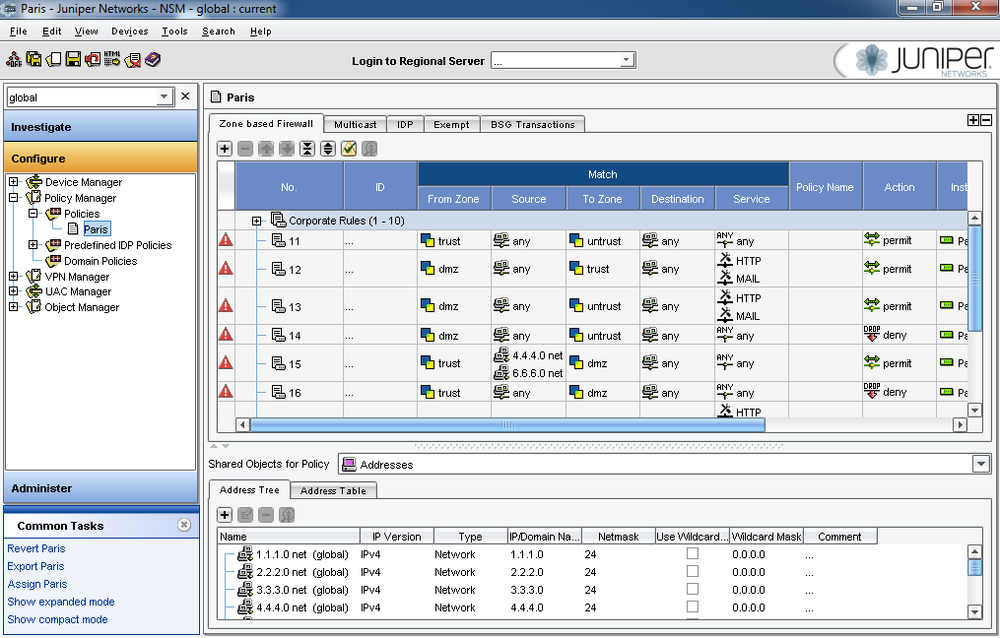Open the purple help book icon

[152, 60]
